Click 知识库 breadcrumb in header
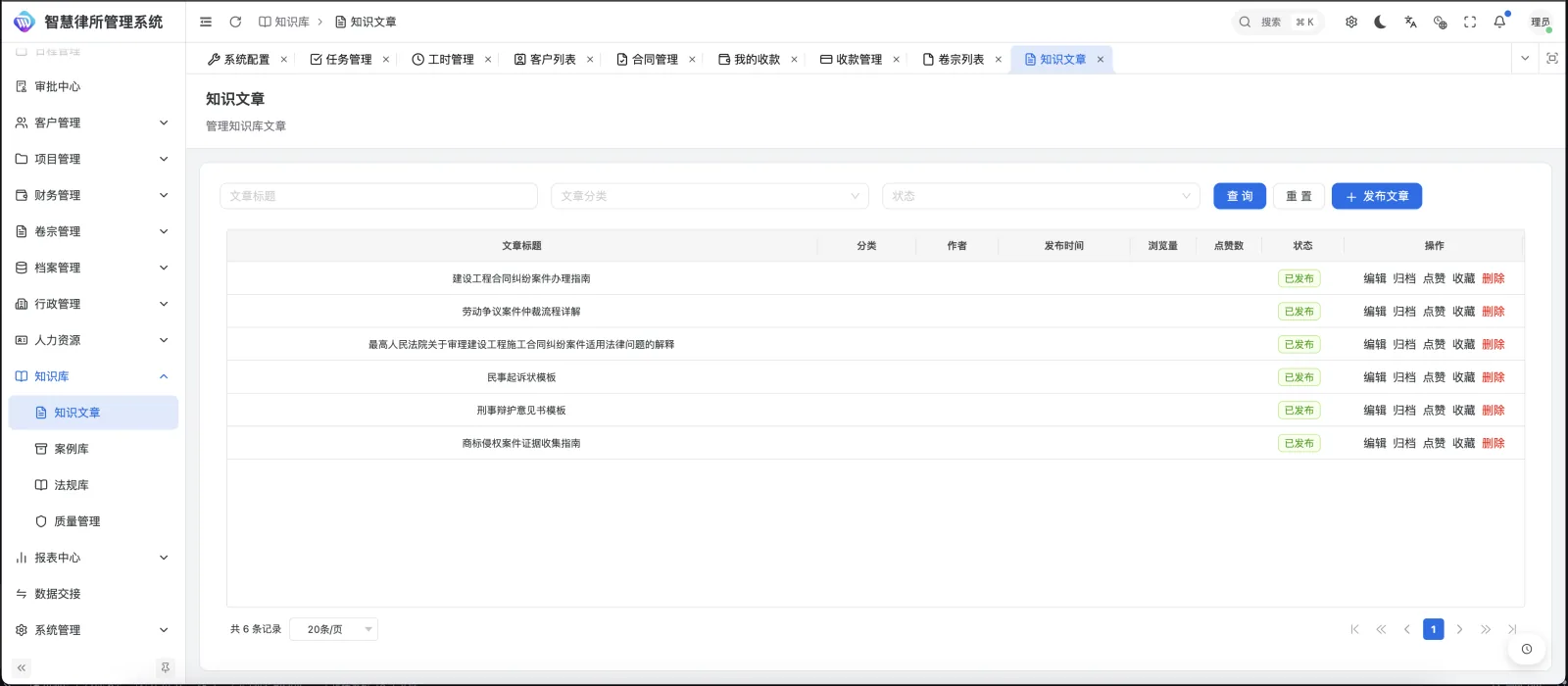This screenshot has width=1568, height=686. click(284, 22)
